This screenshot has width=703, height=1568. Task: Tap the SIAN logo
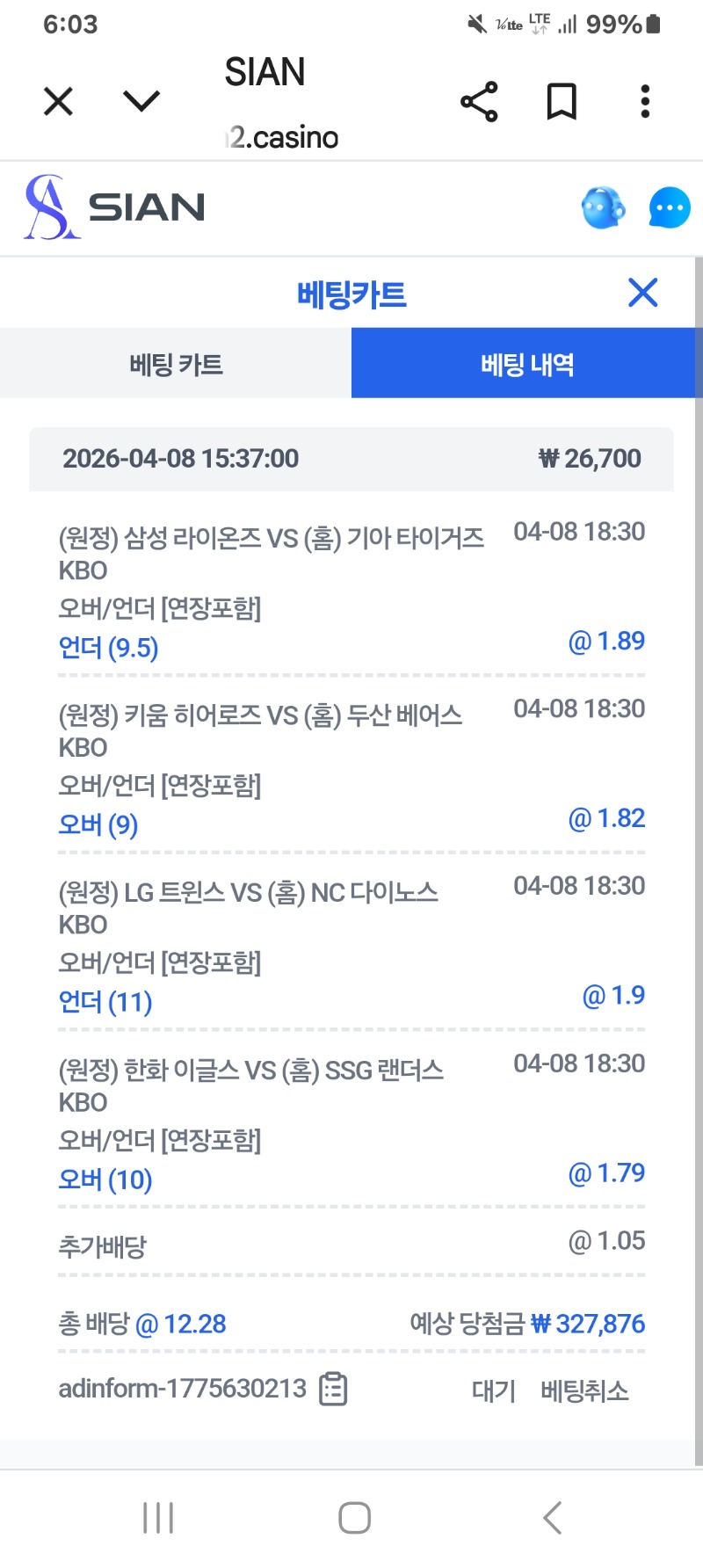(x=114, y=207)
